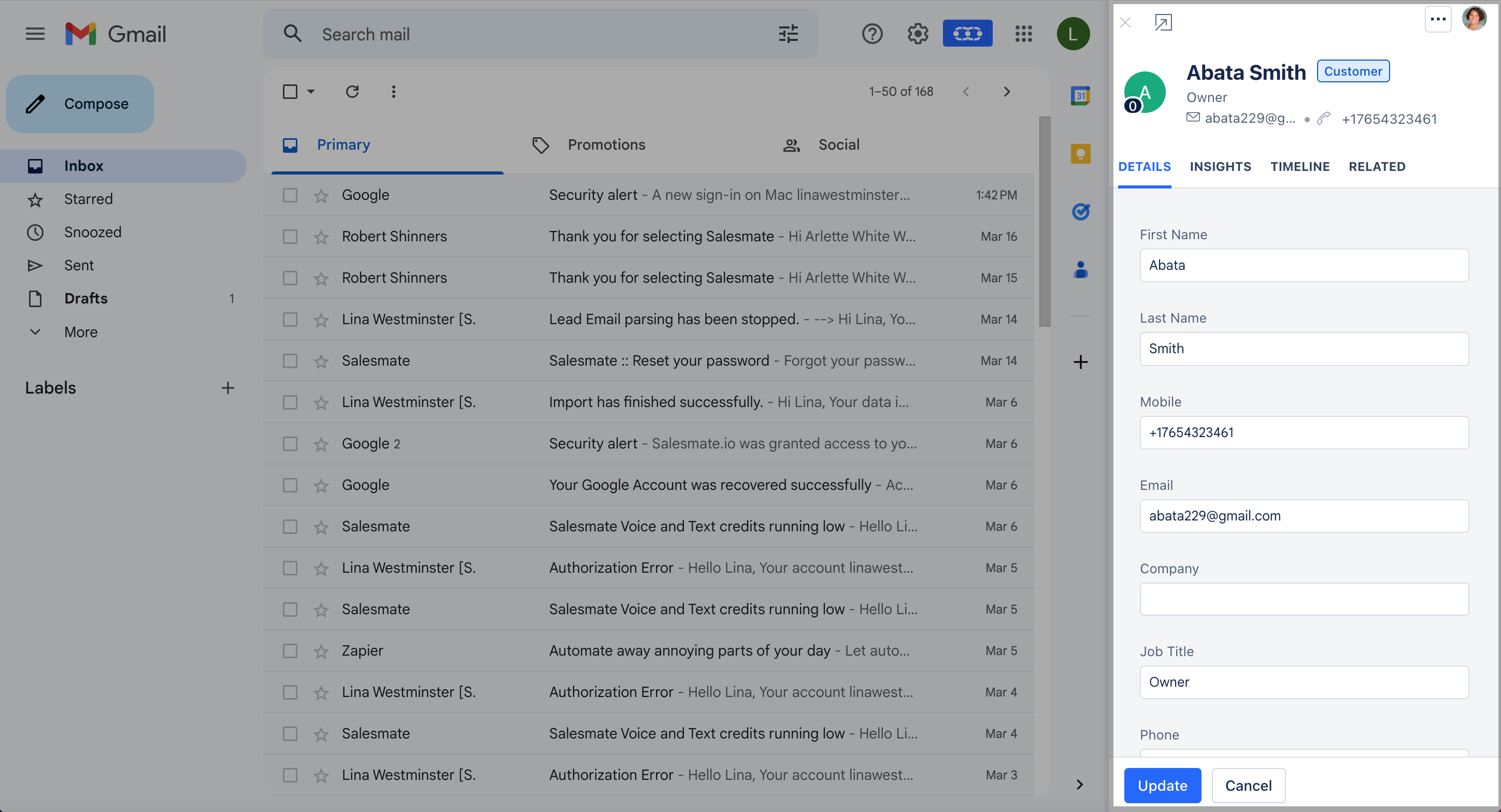Open Google Calendar side panel icon
Viewport: 1501px width, 812px height.
1080,95
